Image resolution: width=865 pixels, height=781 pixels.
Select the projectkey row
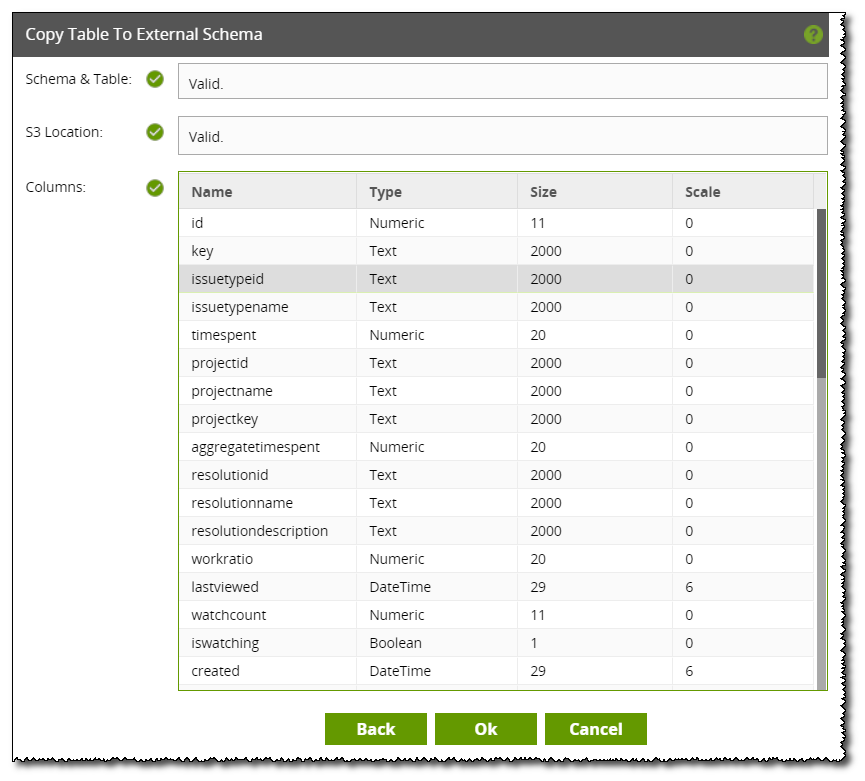(x=496, y=419)
